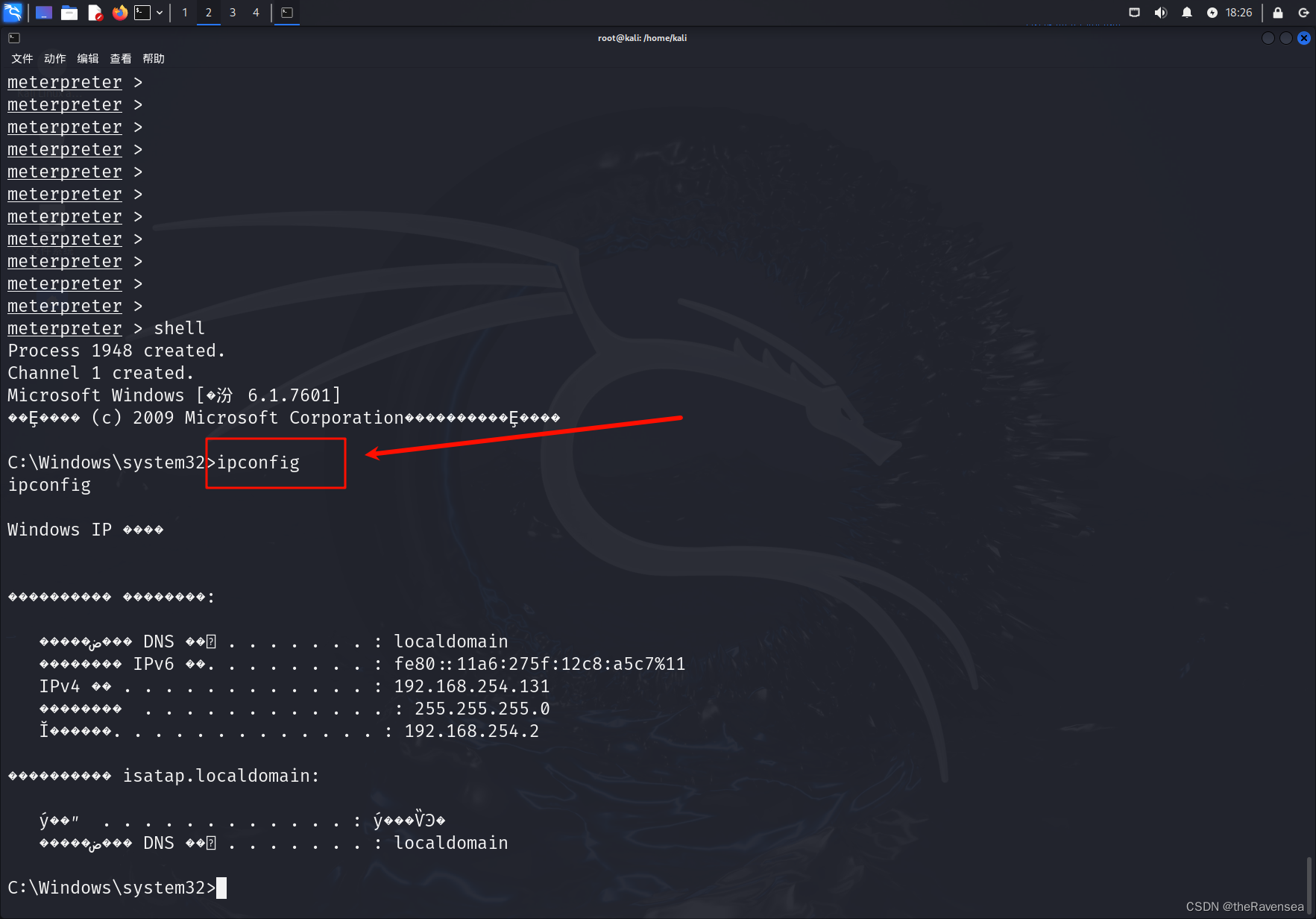The image size is (1316, 919).
Task: Launch Firefox from the top panel
Action: coord(120,13)
